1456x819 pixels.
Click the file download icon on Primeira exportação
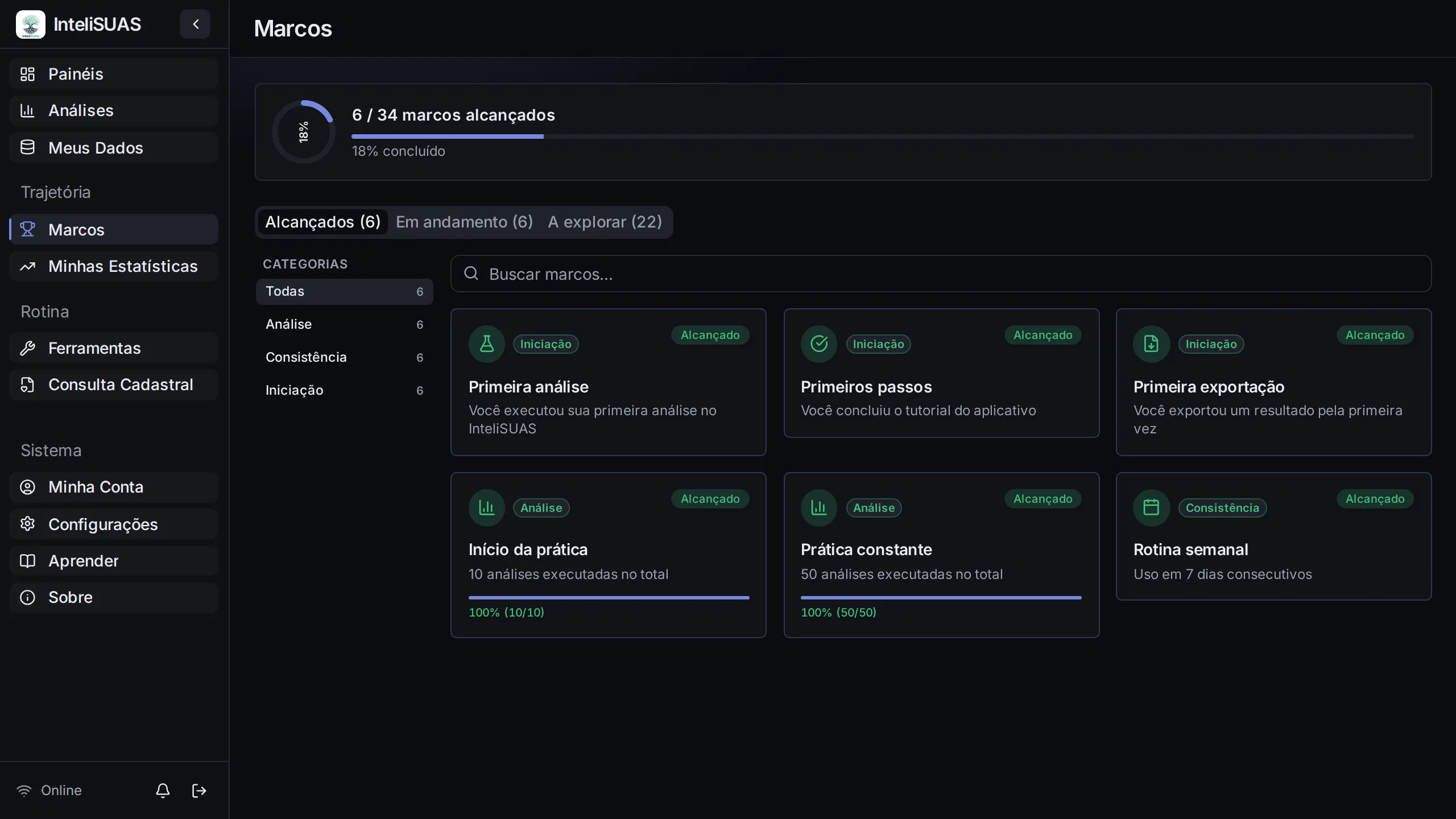(1151, 344)
